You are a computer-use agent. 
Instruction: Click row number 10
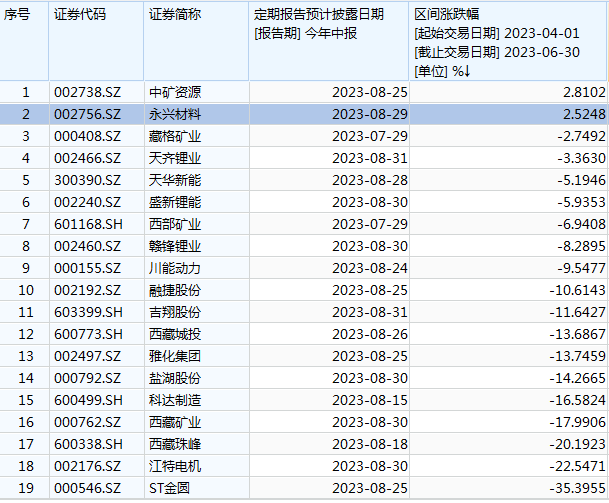26,291
